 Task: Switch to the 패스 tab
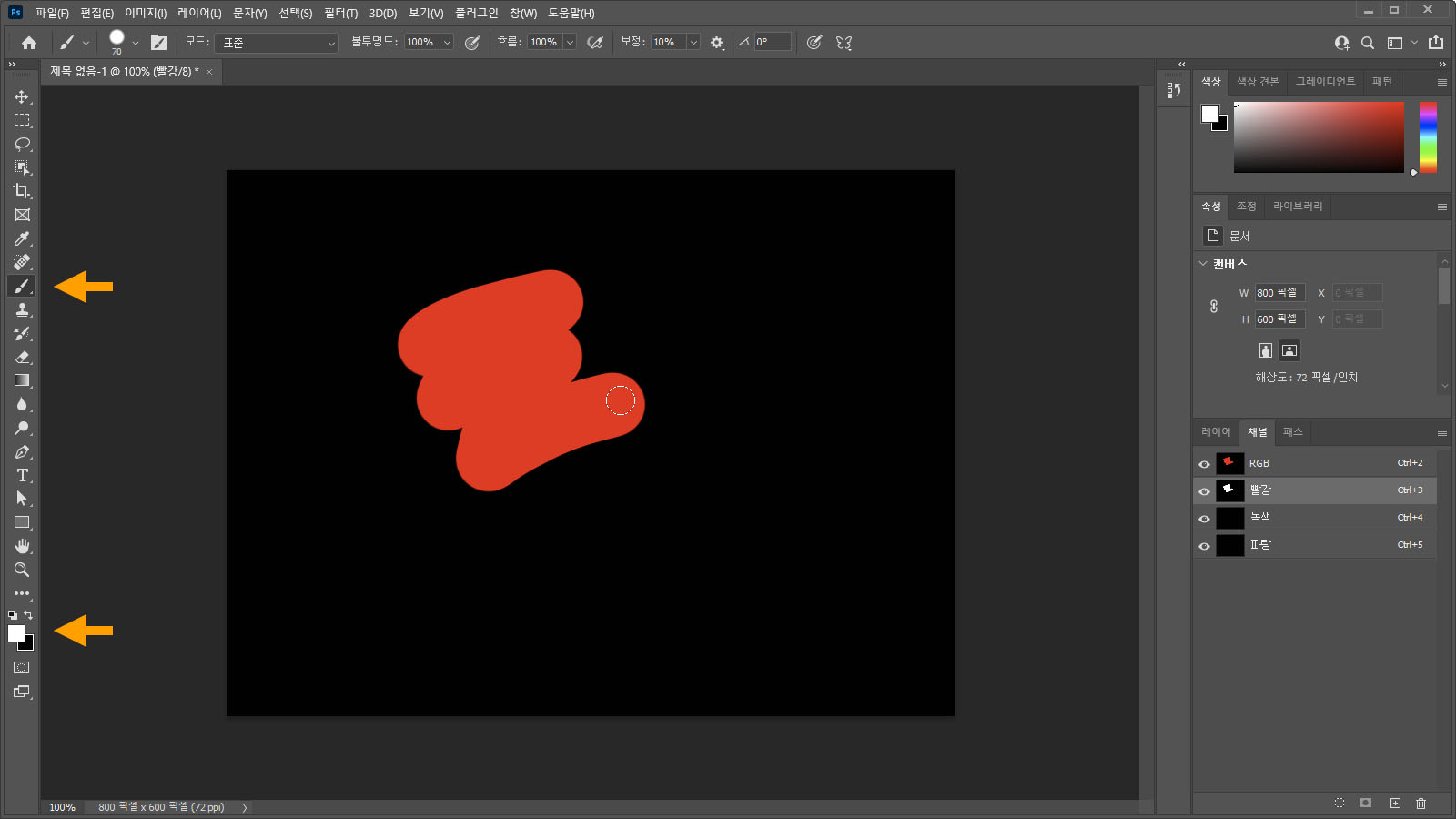point(1293,431)
